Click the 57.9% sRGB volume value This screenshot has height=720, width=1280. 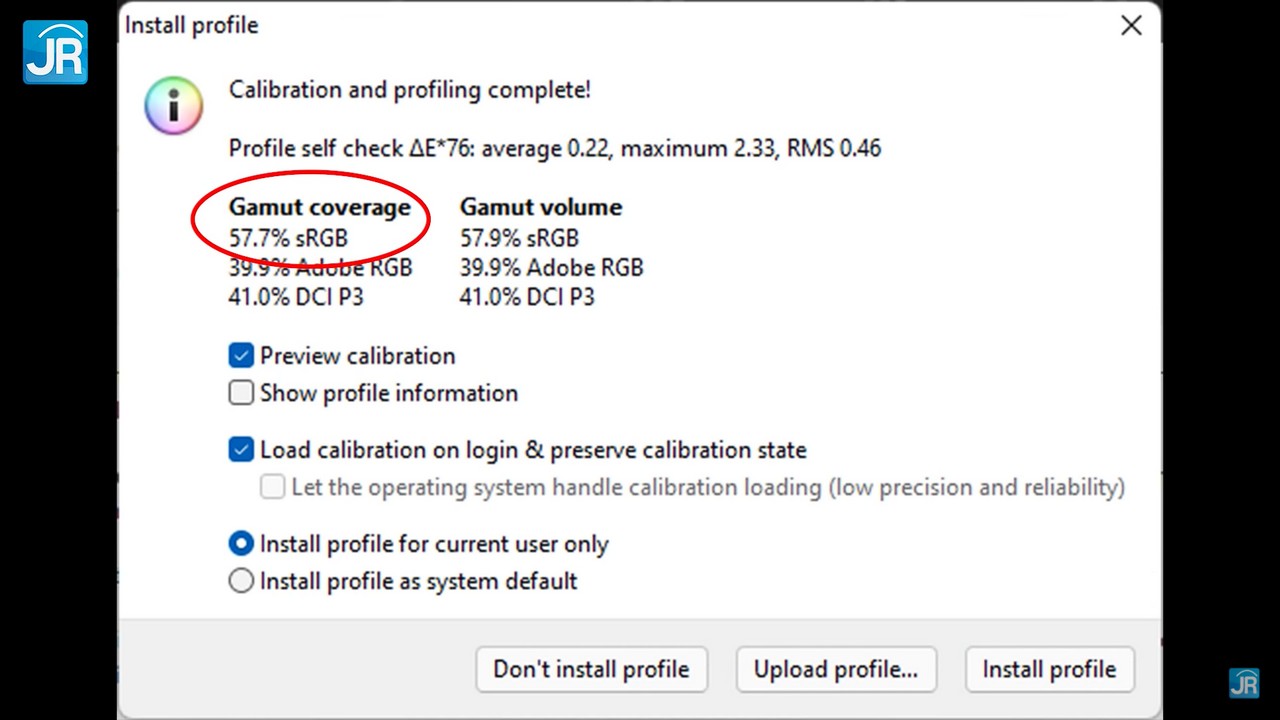pos(519,238)
